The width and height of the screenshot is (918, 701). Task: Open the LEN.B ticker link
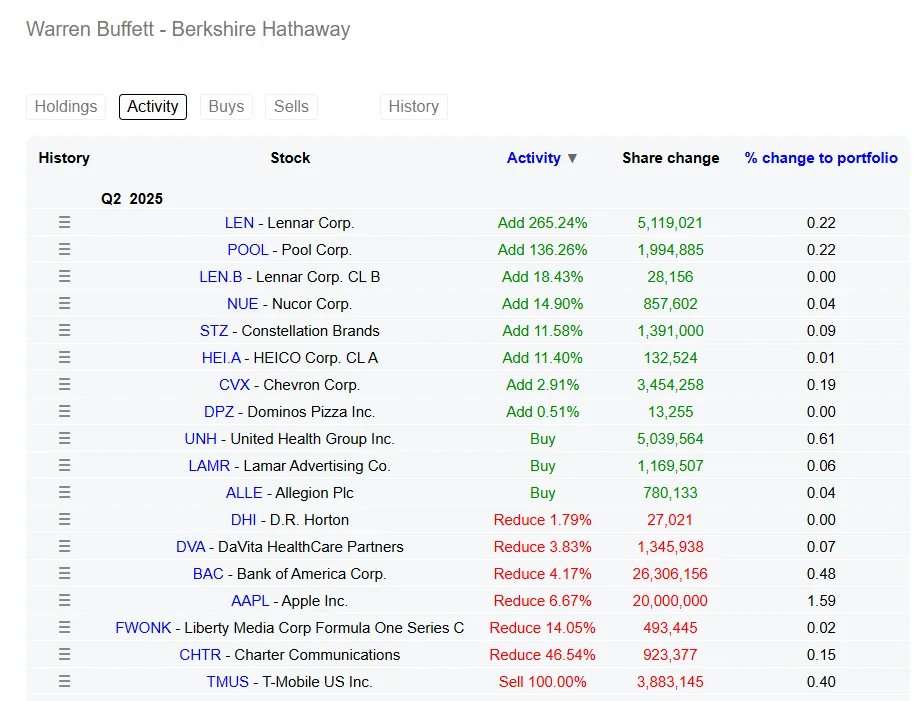click(x=221, y=277)
